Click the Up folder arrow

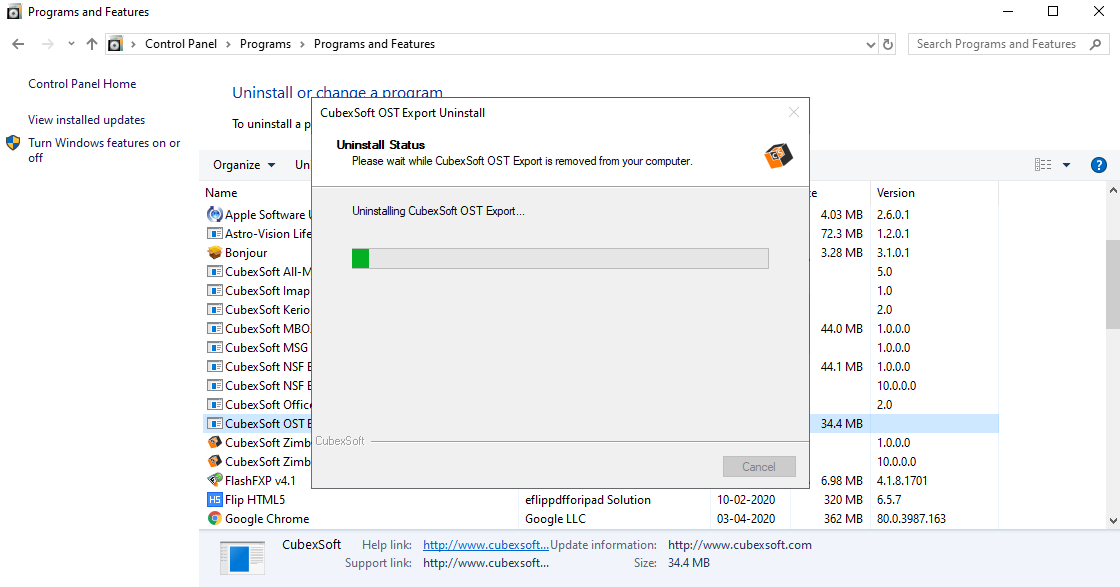[x=92, y=44]
